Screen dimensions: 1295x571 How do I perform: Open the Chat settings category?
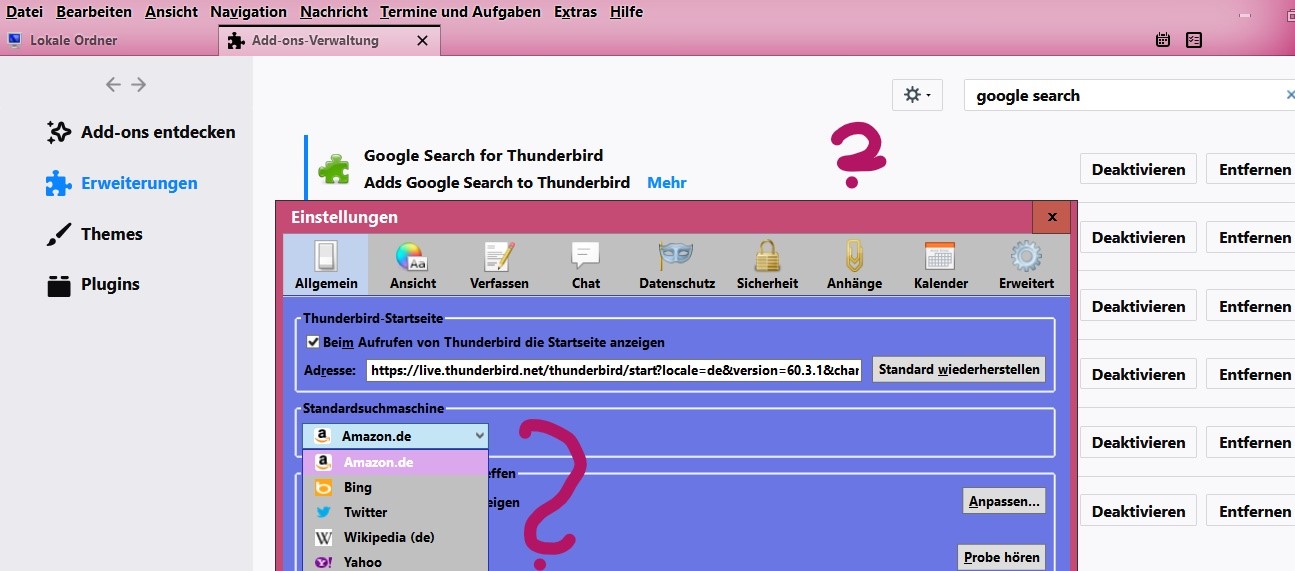click(586, 265)
